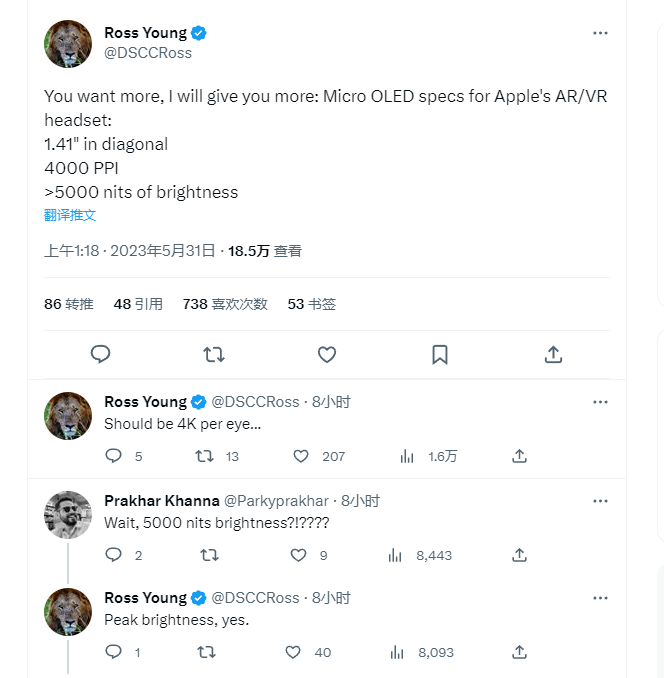This screenshot has width=664, height=678.
Task: Open more options on Prakhar Khanna's reply
Action: (x=600, y=500)
